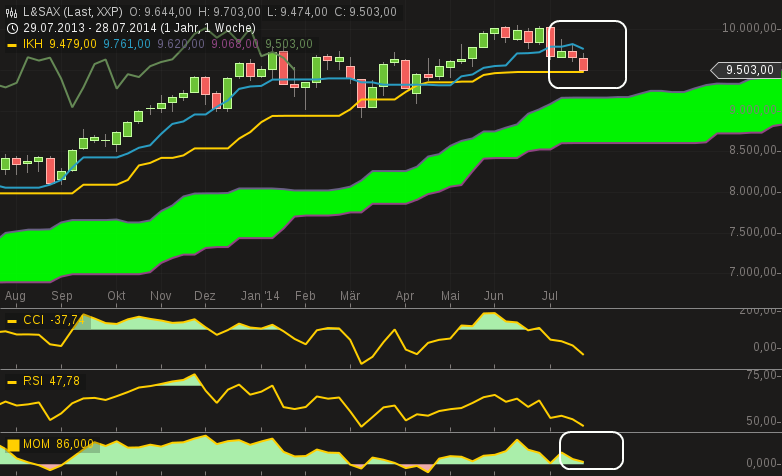Click the 0,00 label on CCI axis
The height and width of the screenshot is (476, 782).
pyautogui.click(x=767, y=347)
